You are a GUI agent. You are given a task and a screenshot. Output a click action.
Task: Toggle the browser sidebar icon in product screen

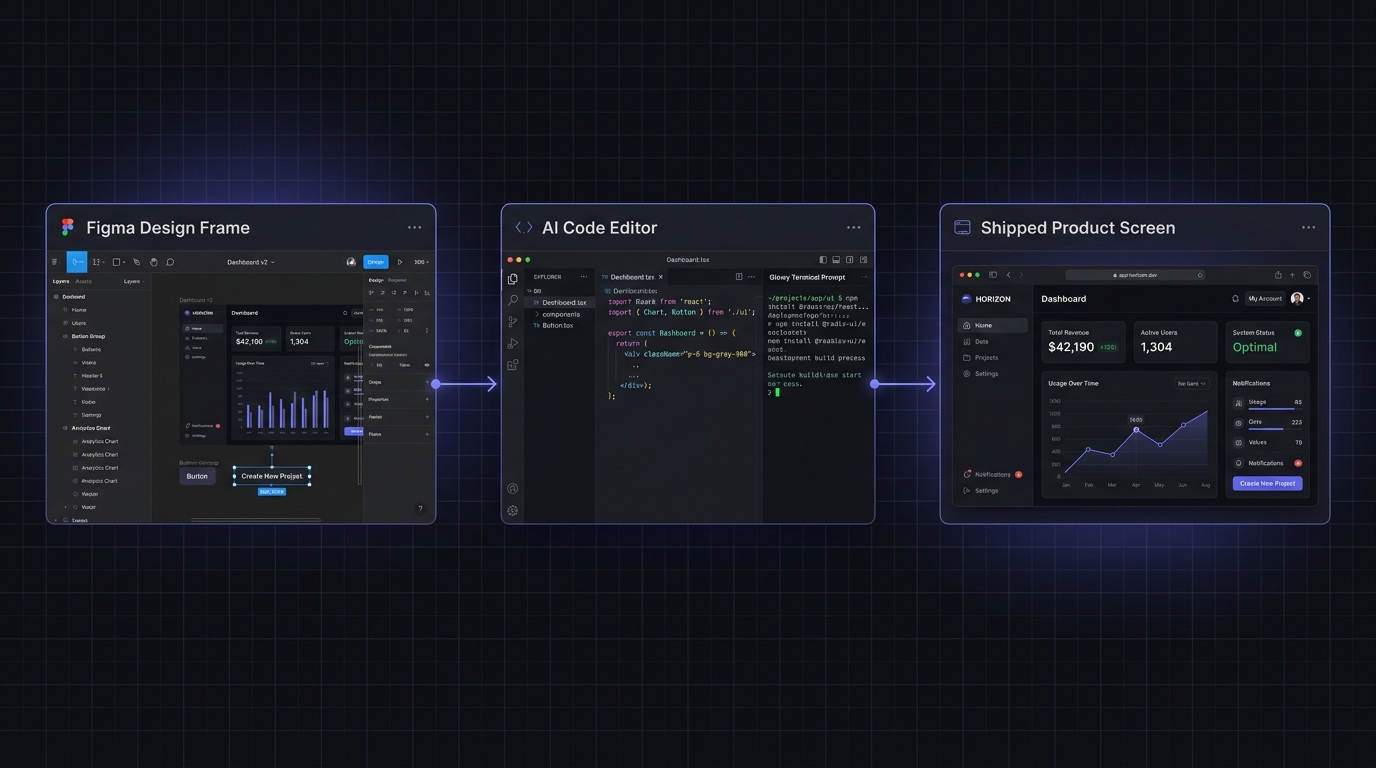coord(993,275)
